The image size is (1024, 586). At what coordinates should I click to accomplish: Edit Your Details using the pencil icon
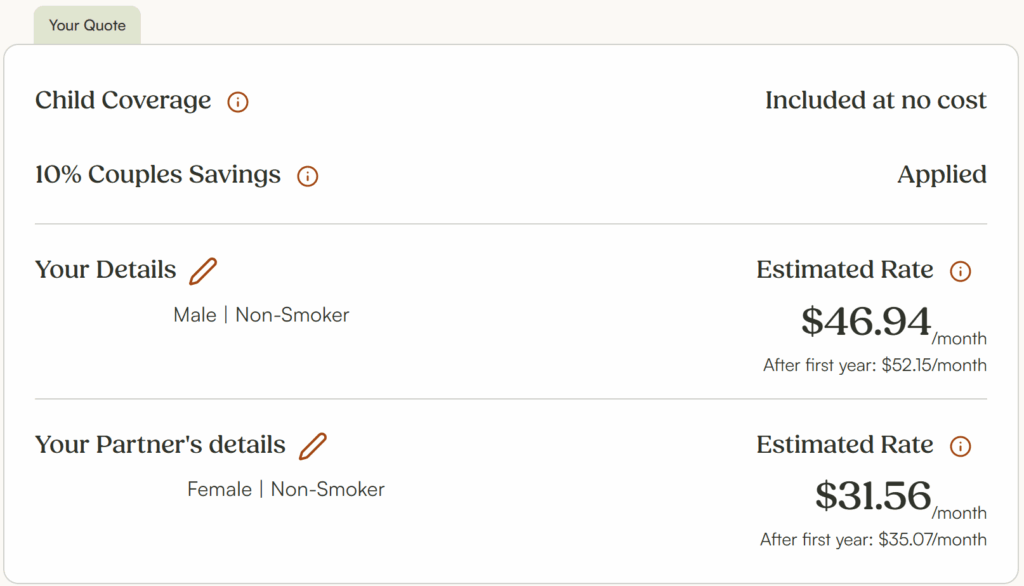click(203, 271)
